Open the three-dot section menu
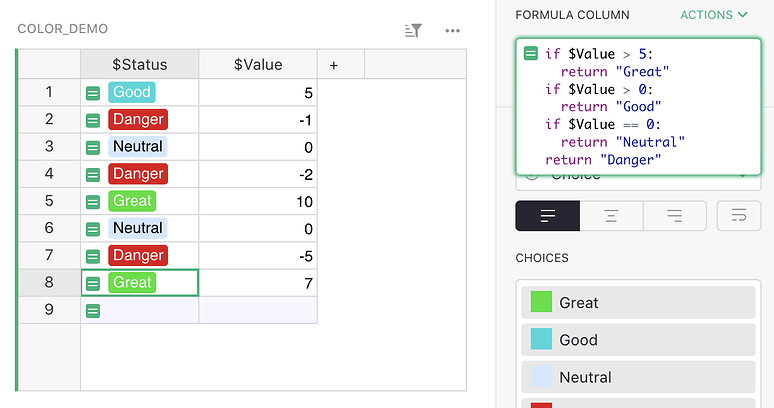Viewport: 774px width, 408px height. tap(453, 30)
